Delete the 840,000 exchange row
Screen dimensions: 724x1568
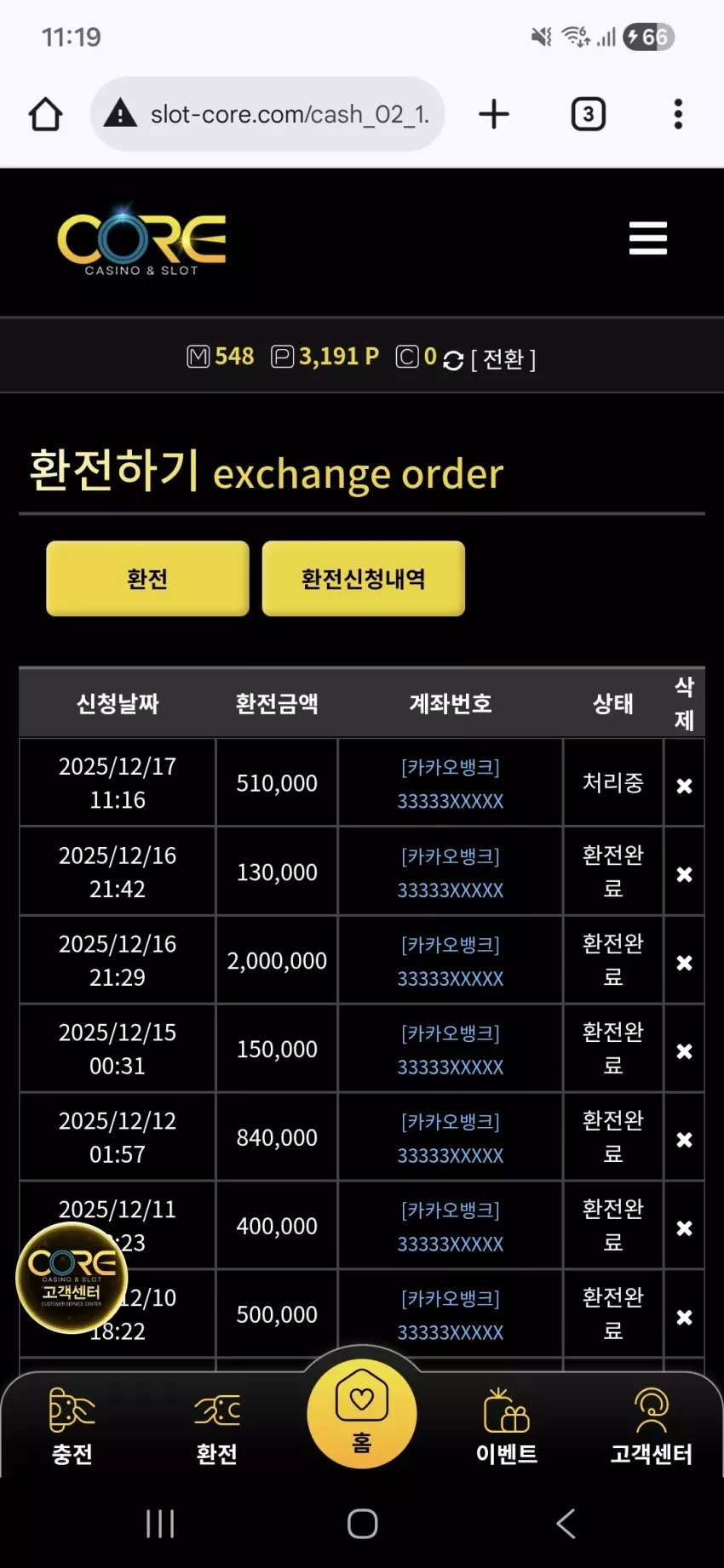(684, 1140)
